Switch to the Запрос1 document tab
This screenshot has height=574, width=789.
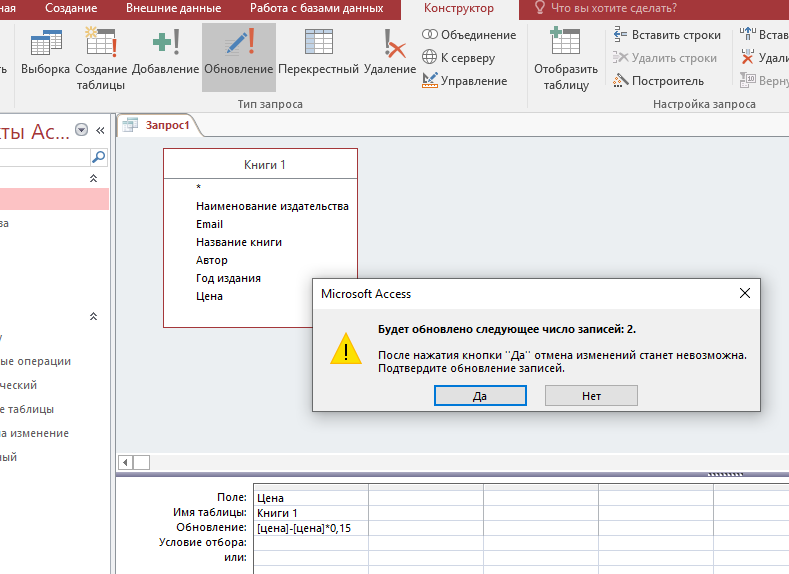coord(167,125)
